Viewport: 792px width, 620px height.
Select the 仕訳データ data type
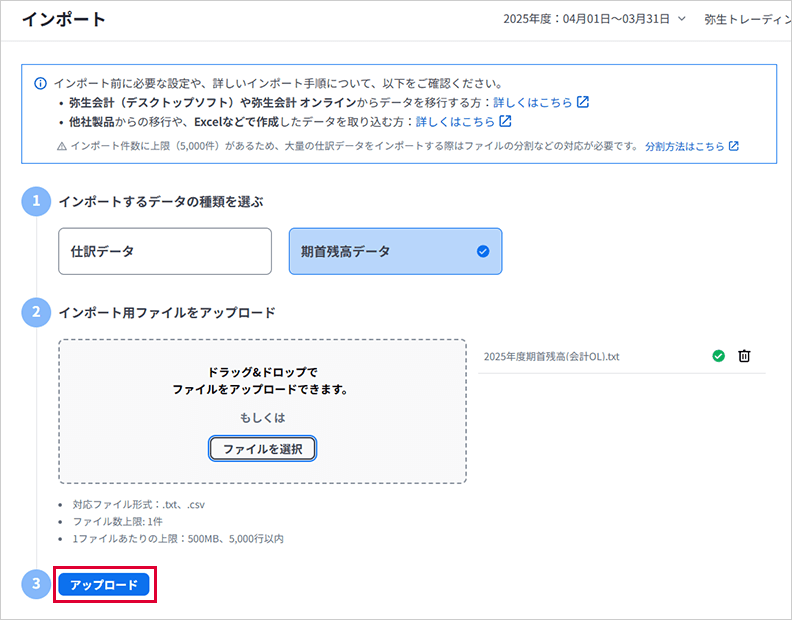coord(165,251)
